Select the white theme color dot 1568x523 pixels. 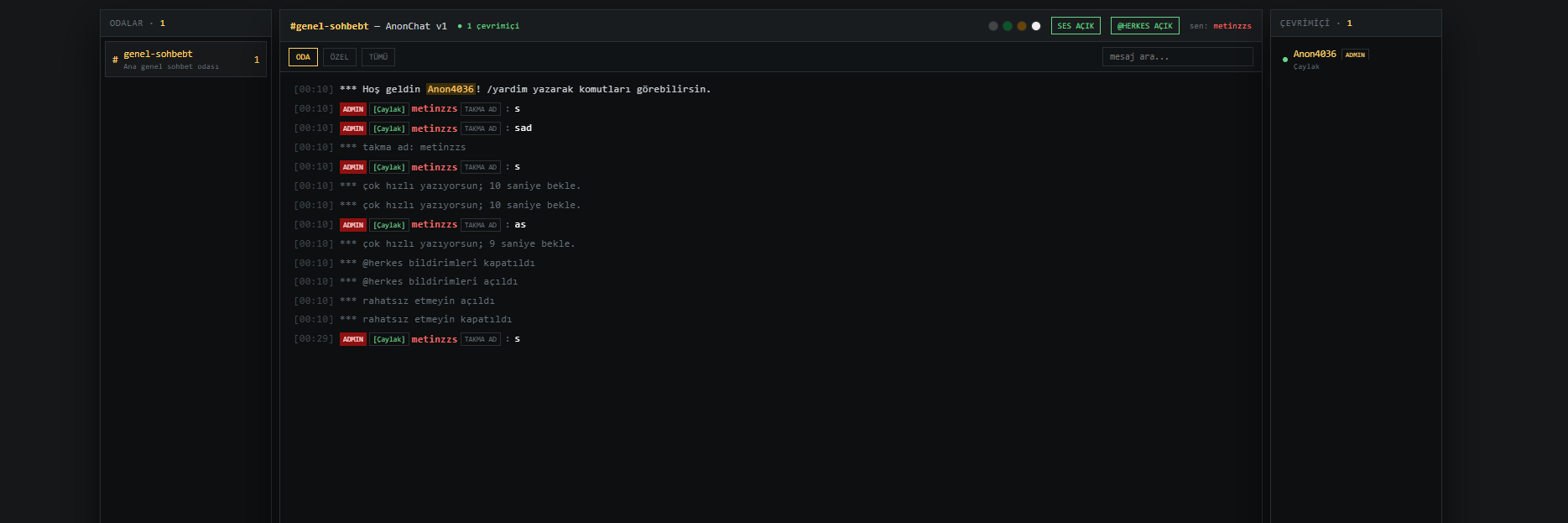1036,26
